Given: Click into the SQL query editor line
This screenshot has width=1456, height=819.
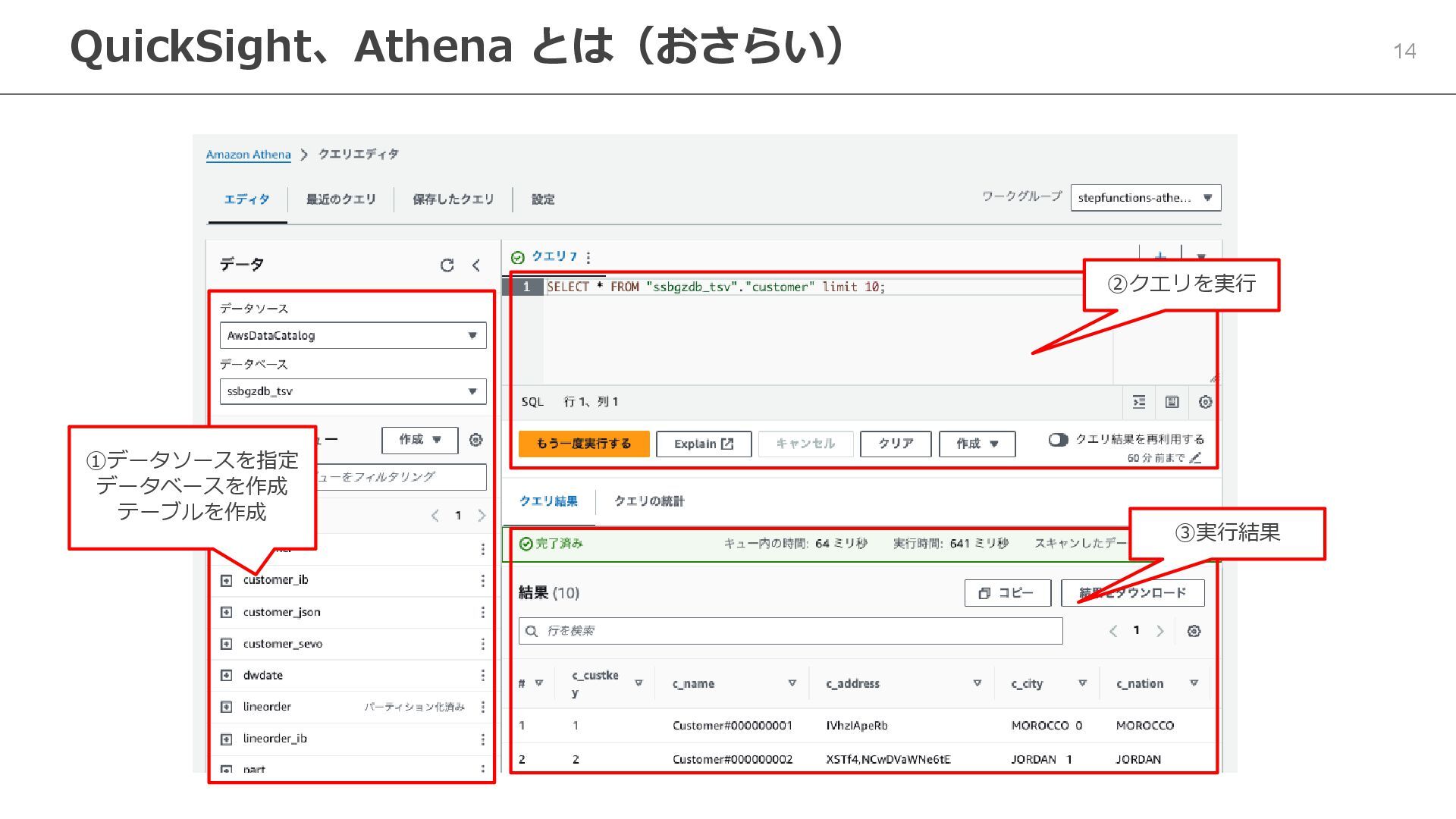Looking at the screenshot, I should (715, 287).
